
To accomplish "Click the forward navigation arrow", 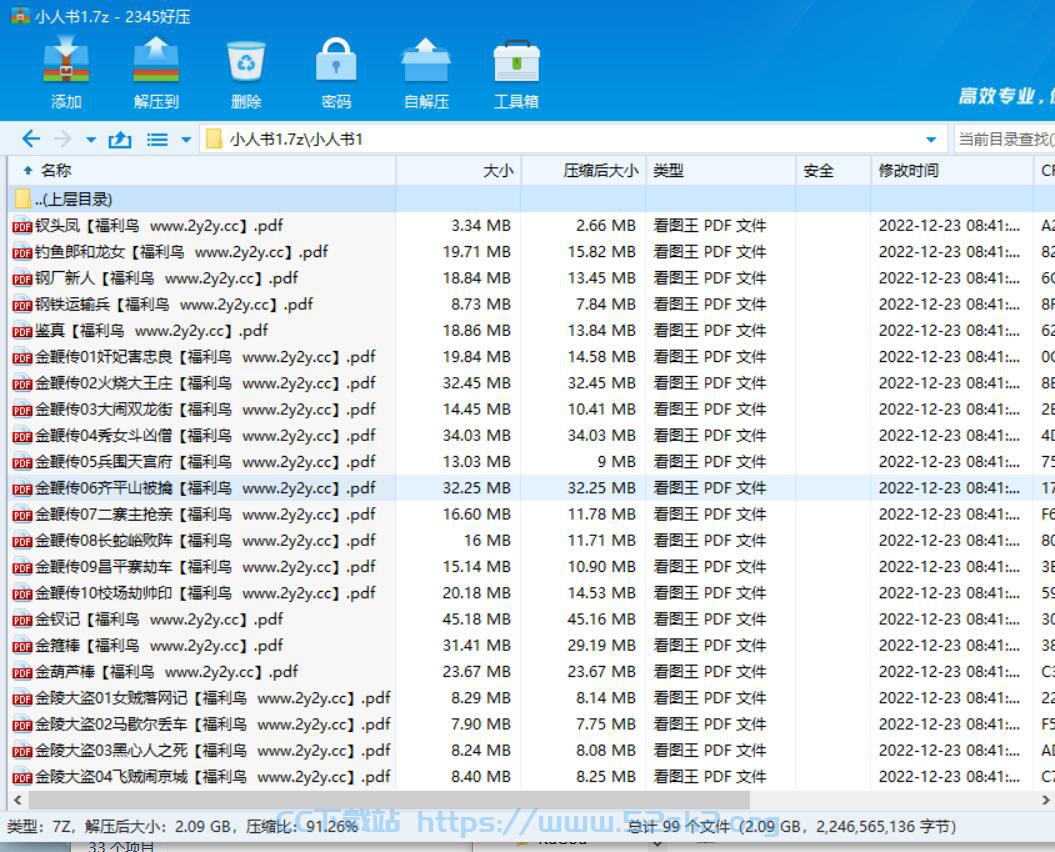I will (x=62, y=139).
